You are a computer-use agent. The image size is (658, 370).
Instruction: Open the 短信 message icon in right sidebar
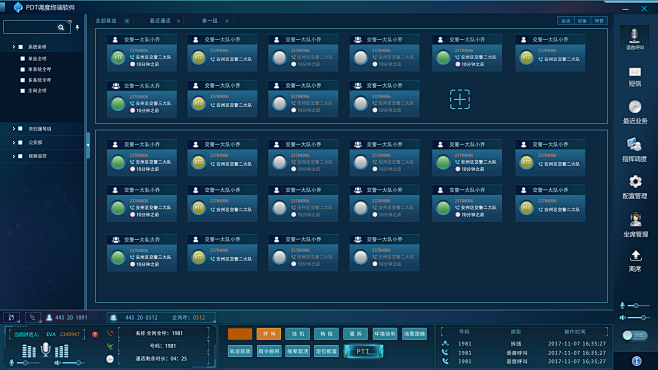click(x=635, y=72)
